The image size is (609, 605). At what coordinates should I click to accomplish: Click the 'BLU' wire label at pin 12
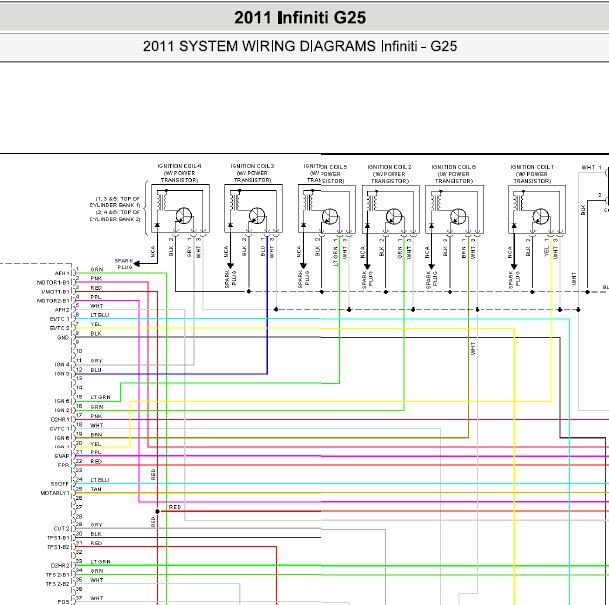click(96, 370)
